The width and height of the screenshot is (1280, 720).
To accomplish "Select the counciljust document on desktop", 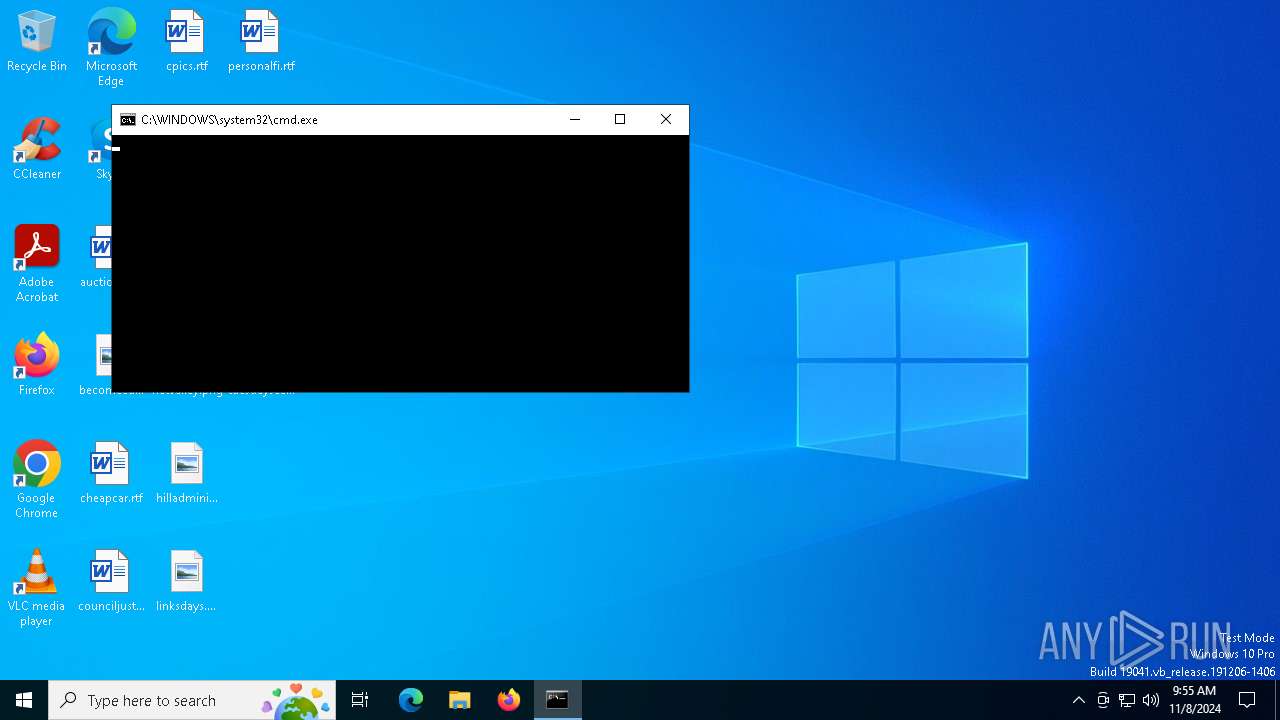I will click(111, 581).
